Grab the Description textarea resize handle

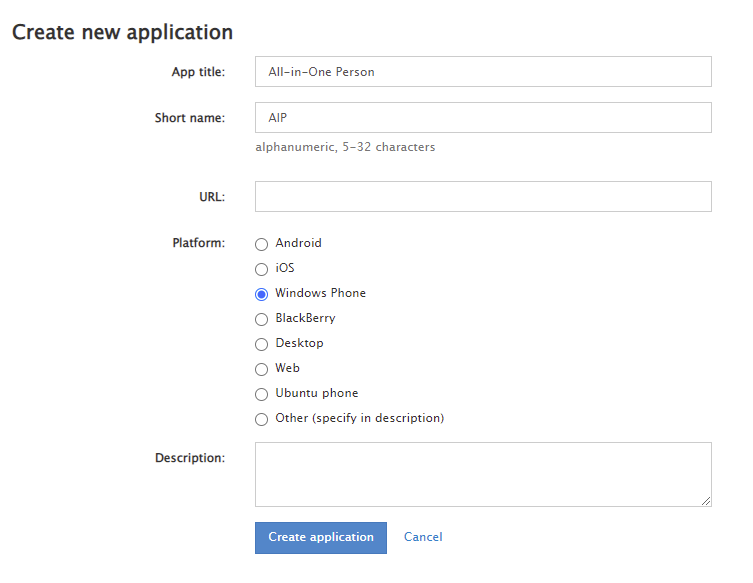pos(706,501)
